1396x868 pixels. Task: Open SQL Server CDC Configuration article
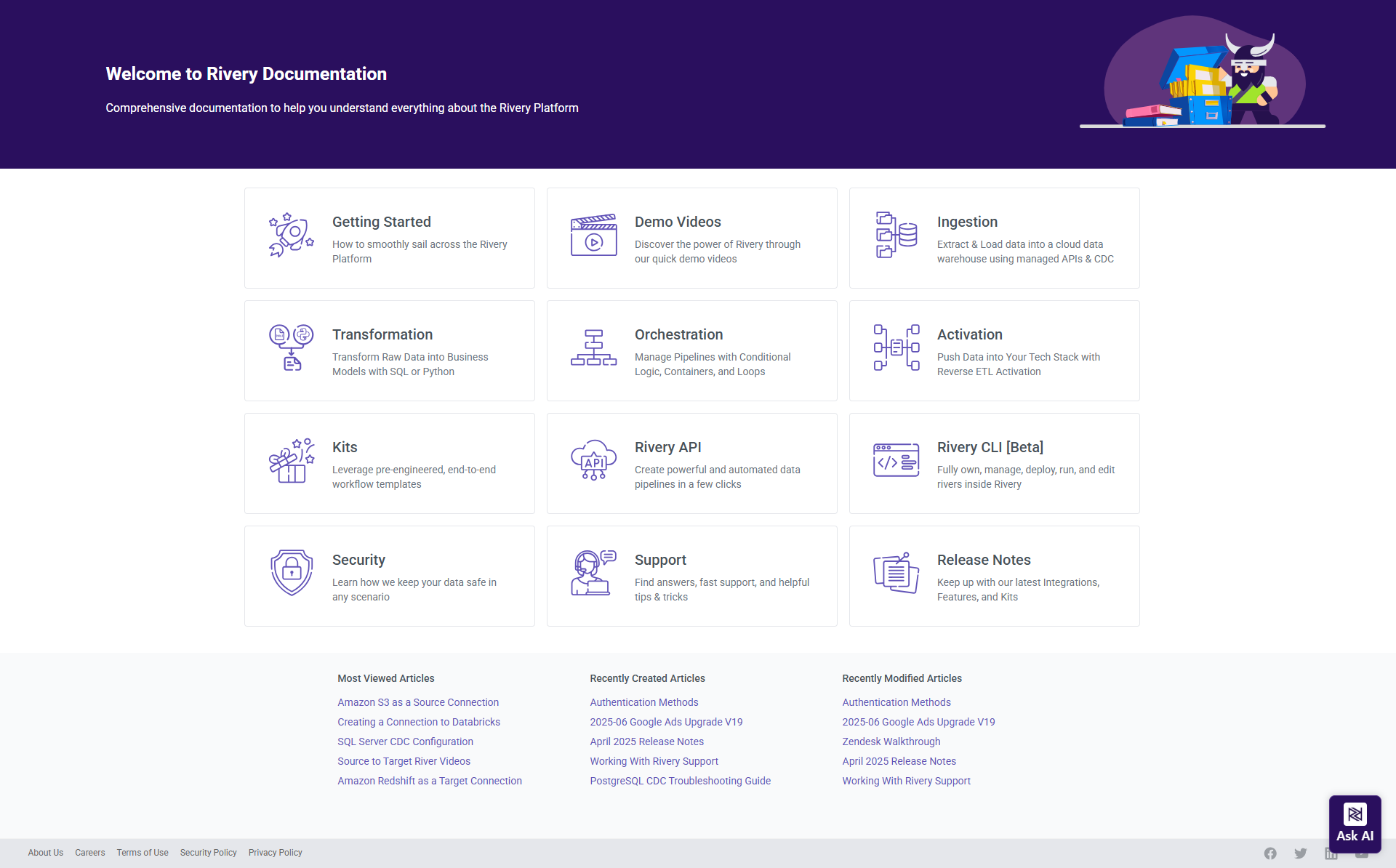coord(405,742)
